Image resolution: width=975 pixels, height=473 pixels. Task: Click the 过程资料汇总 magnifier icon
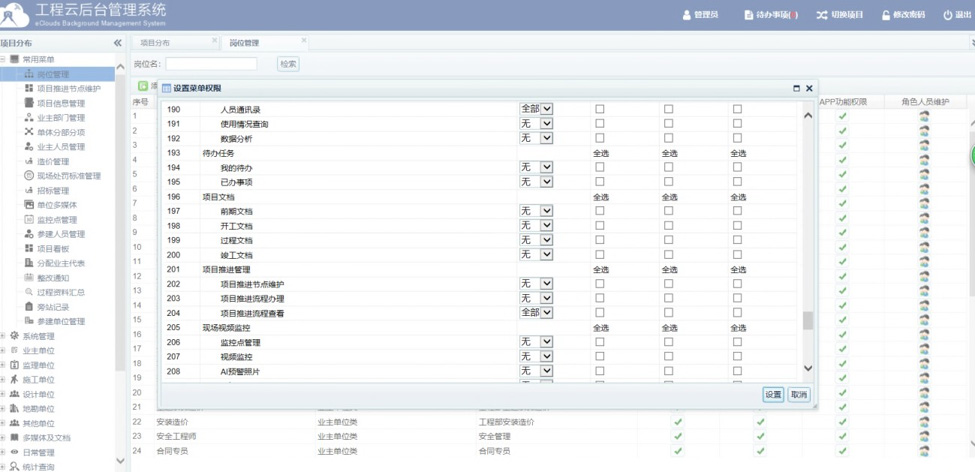point(29,292)
